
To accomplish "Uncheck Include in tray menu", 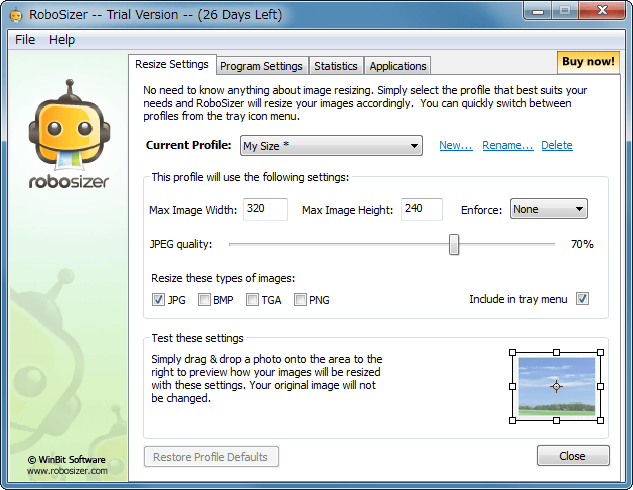I will tap(582, 299).
